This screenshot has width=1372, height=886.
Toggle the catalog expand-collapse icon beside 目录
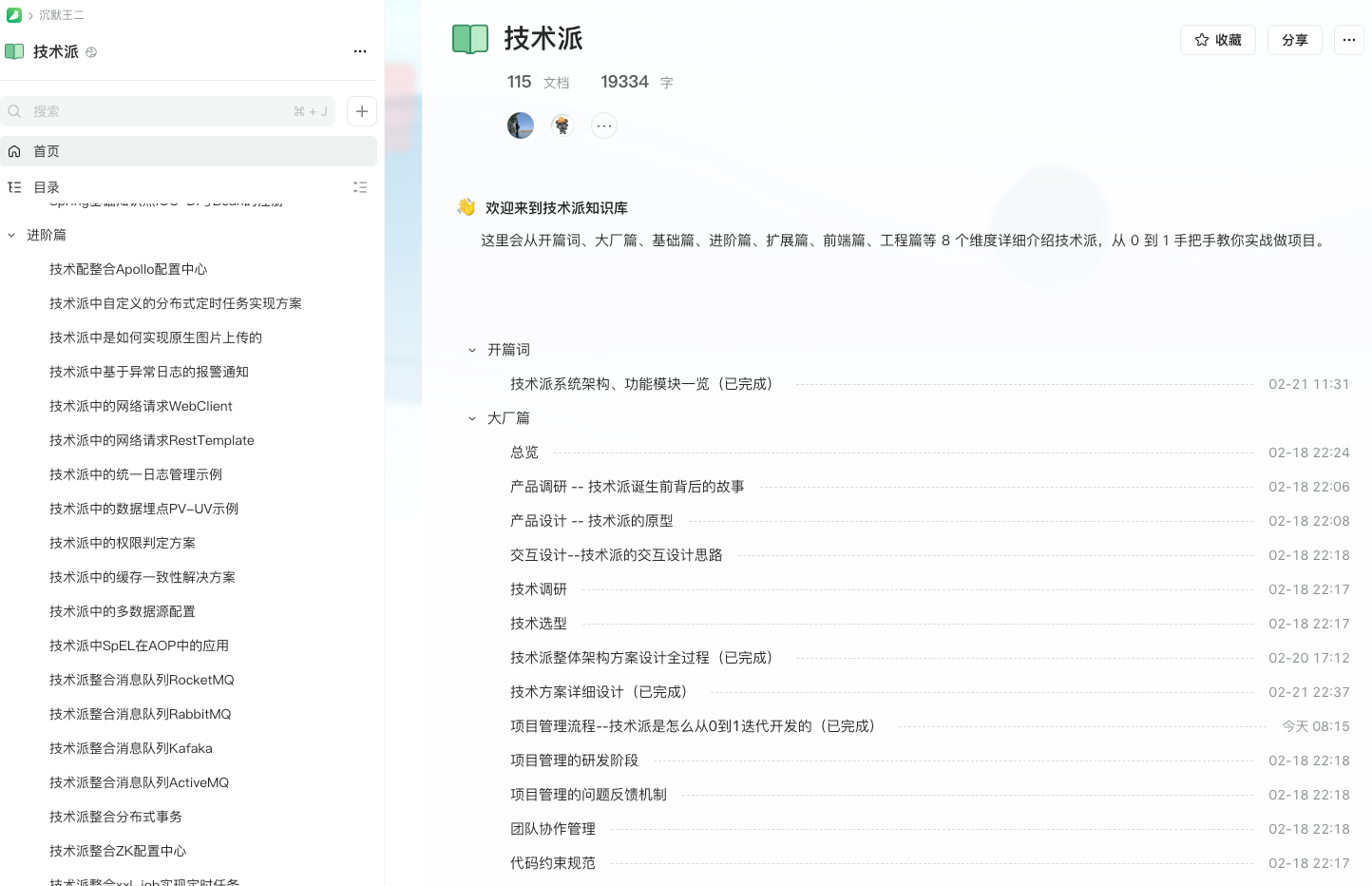click(360, 187)
